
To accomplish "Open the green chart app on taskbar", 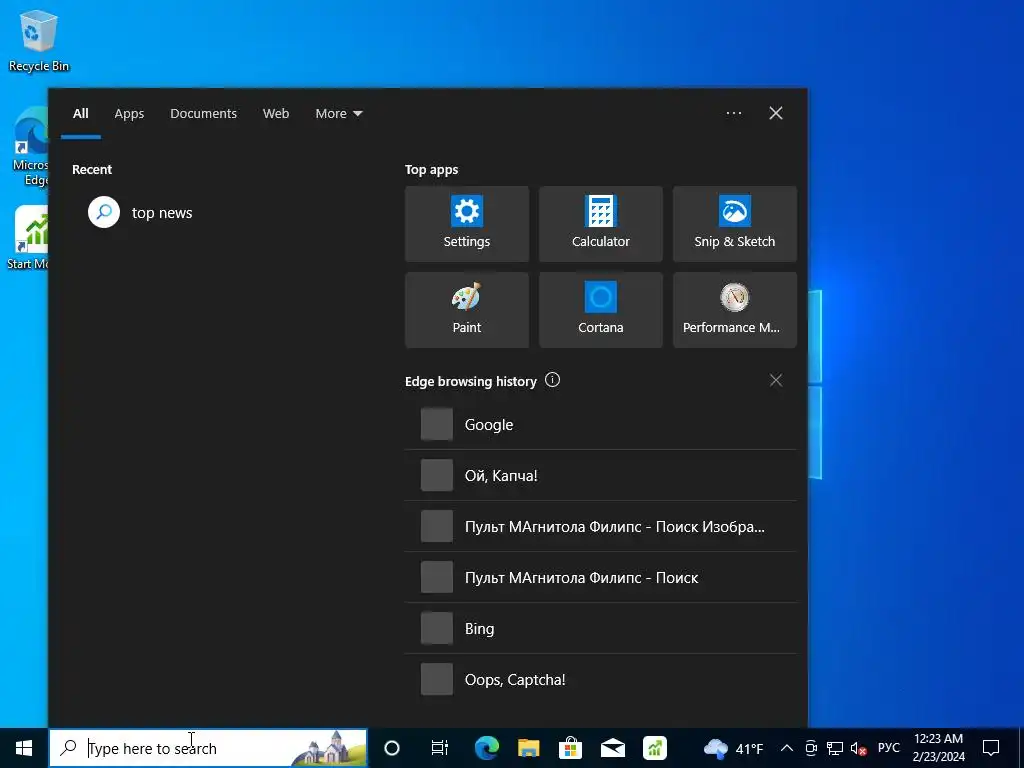I will pyautogui.click(x=654, y=748).
